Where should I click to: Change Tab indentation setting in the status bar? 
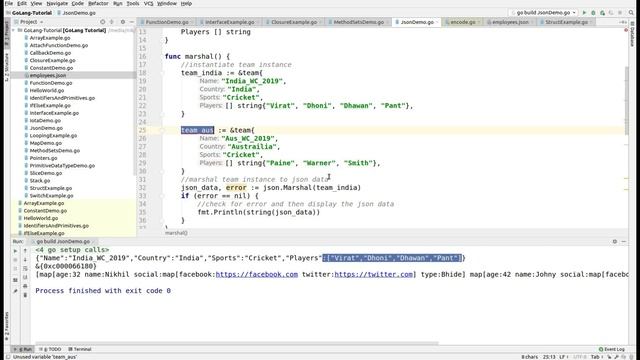pos(596,357)
